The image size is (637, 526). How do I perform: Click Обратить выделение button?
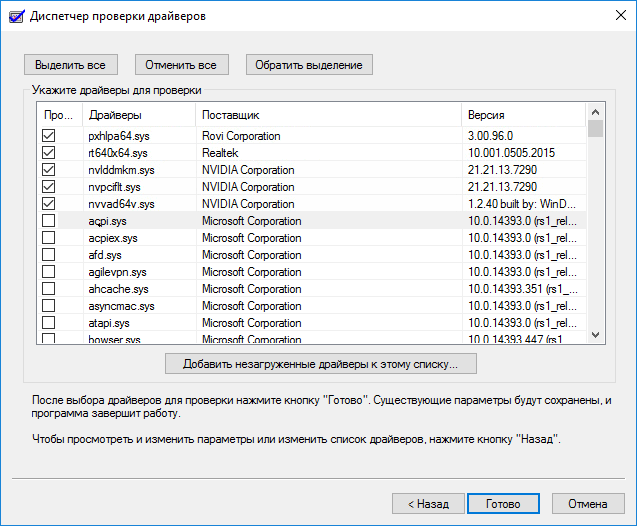309,65
